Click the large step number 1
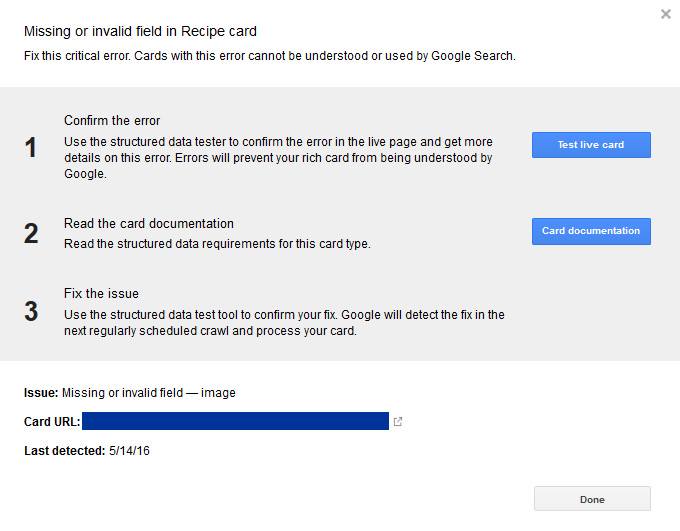 click(31, 148)
